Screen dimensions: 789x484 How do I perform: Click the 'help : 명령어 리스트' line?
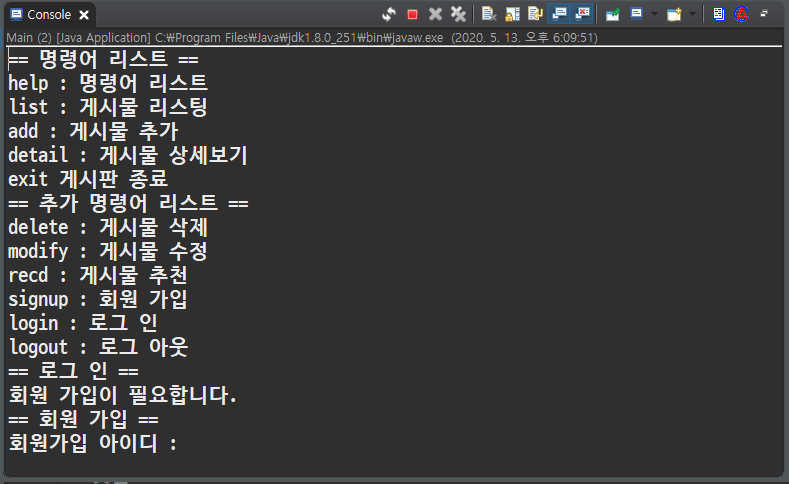(x=108, y=84)
